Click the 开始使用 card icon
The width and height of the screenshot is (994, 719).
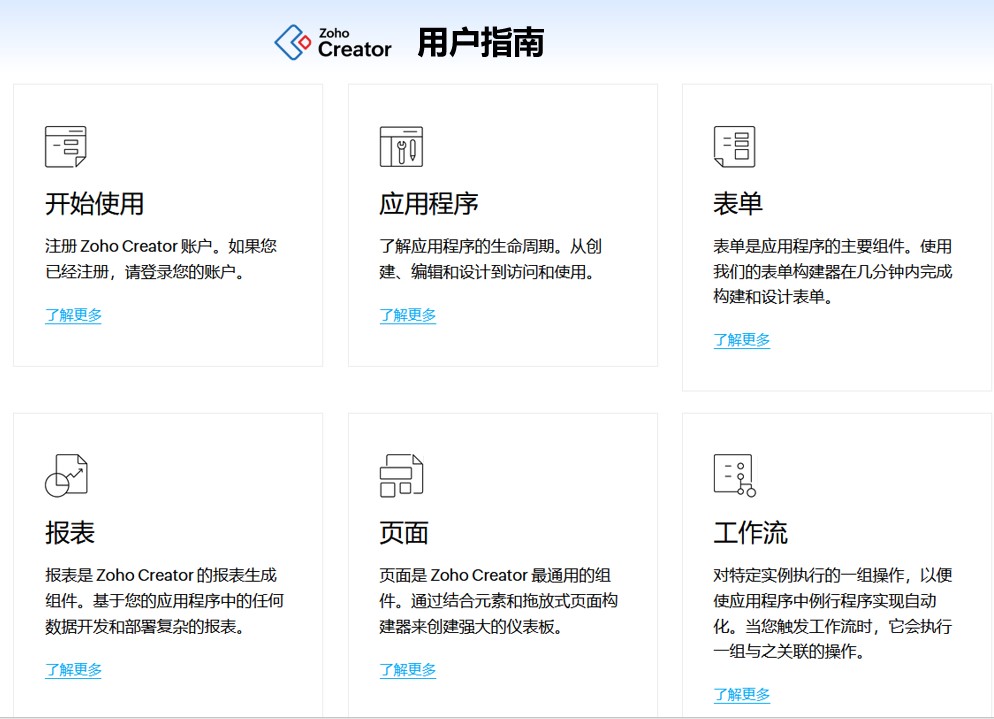pyautogui.click(x=65, y=146)
